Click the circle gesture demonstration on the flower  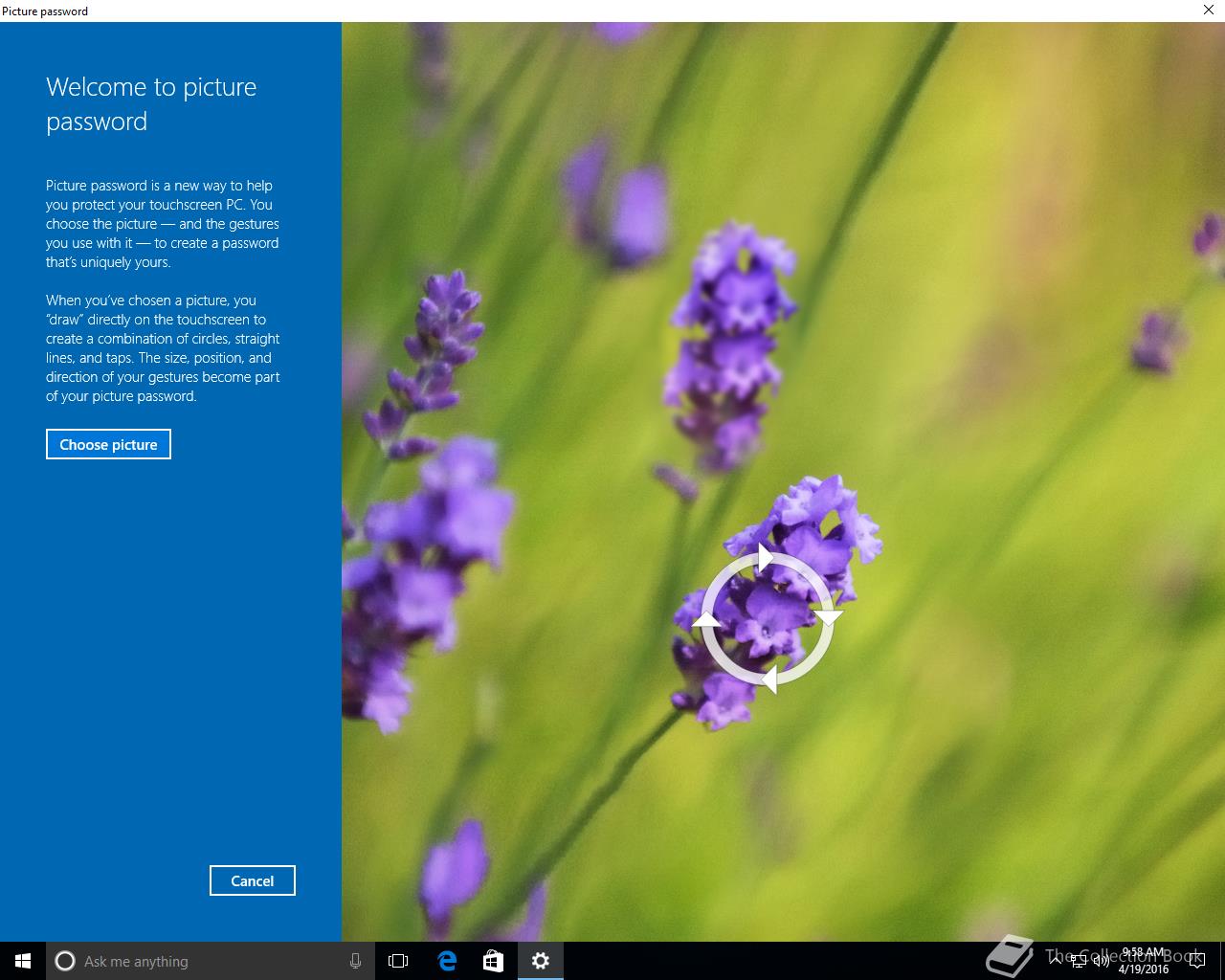click(768, 618)
